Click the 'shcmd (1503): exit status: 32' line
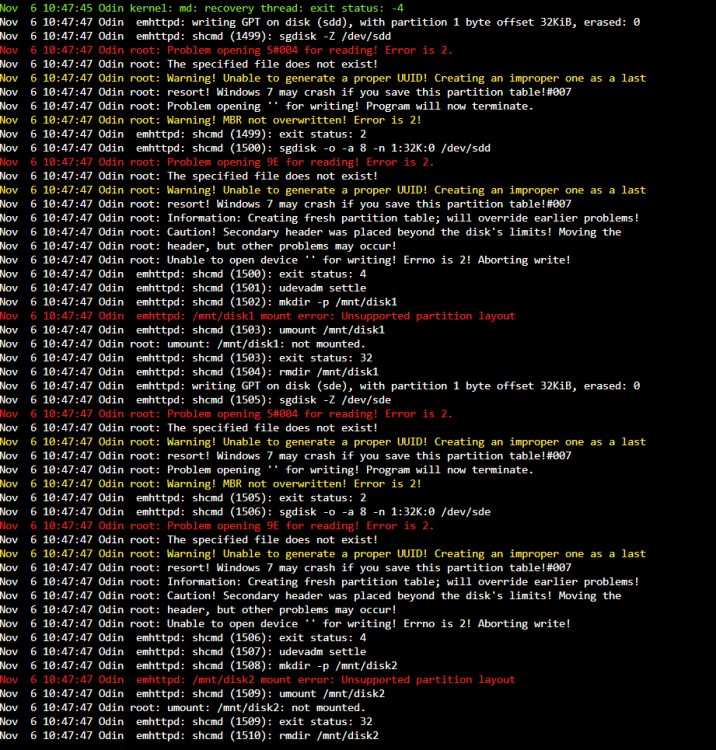The image size is (716, 750). (187, 358)
